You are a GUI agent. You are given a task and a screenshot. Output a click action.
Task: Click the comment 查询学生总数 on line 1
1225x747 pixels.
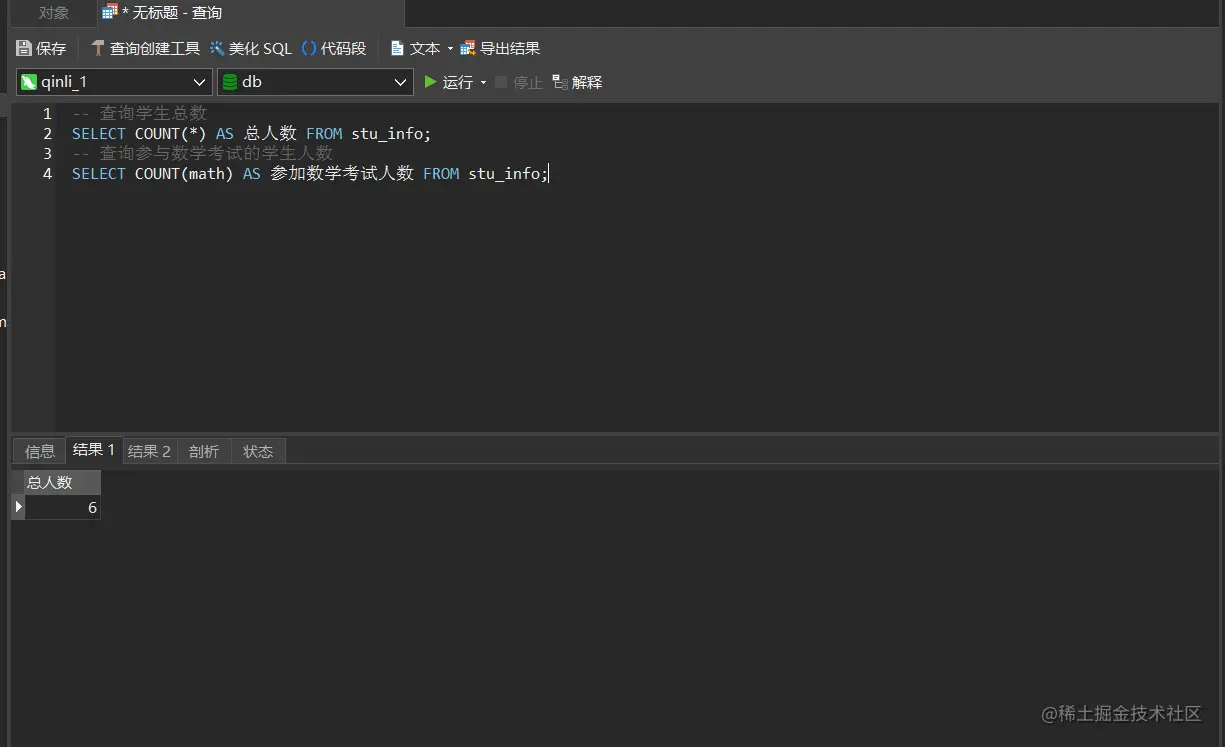(153, 114)
